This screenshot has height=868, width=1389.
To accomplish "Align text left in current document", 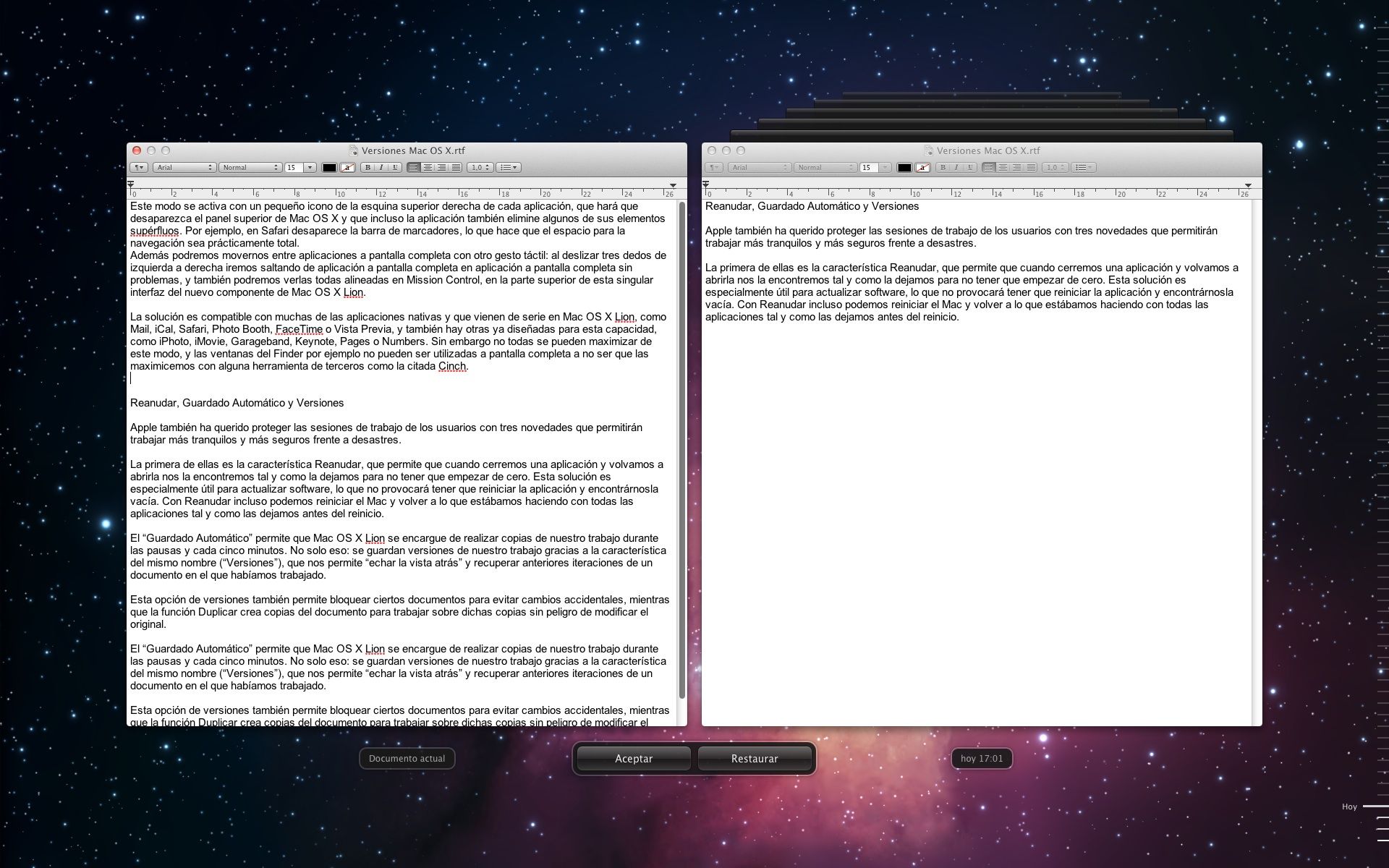I will click(x=414, y=168).
